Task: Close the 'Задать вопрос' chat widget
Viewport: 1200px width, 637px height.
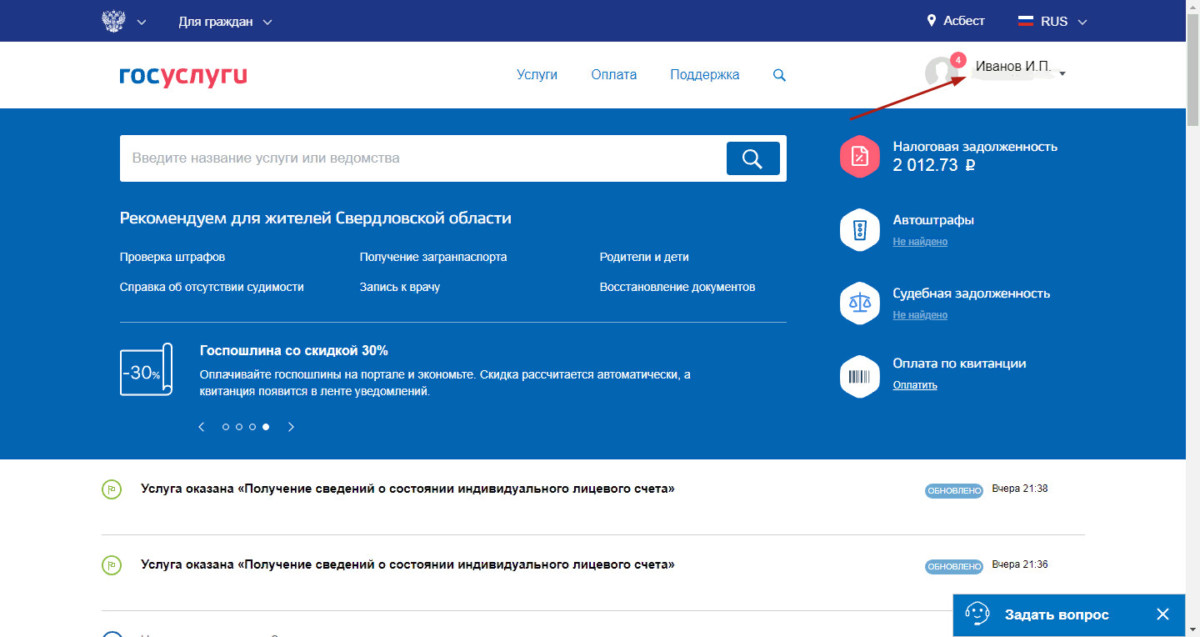Action: (1162, 614)
